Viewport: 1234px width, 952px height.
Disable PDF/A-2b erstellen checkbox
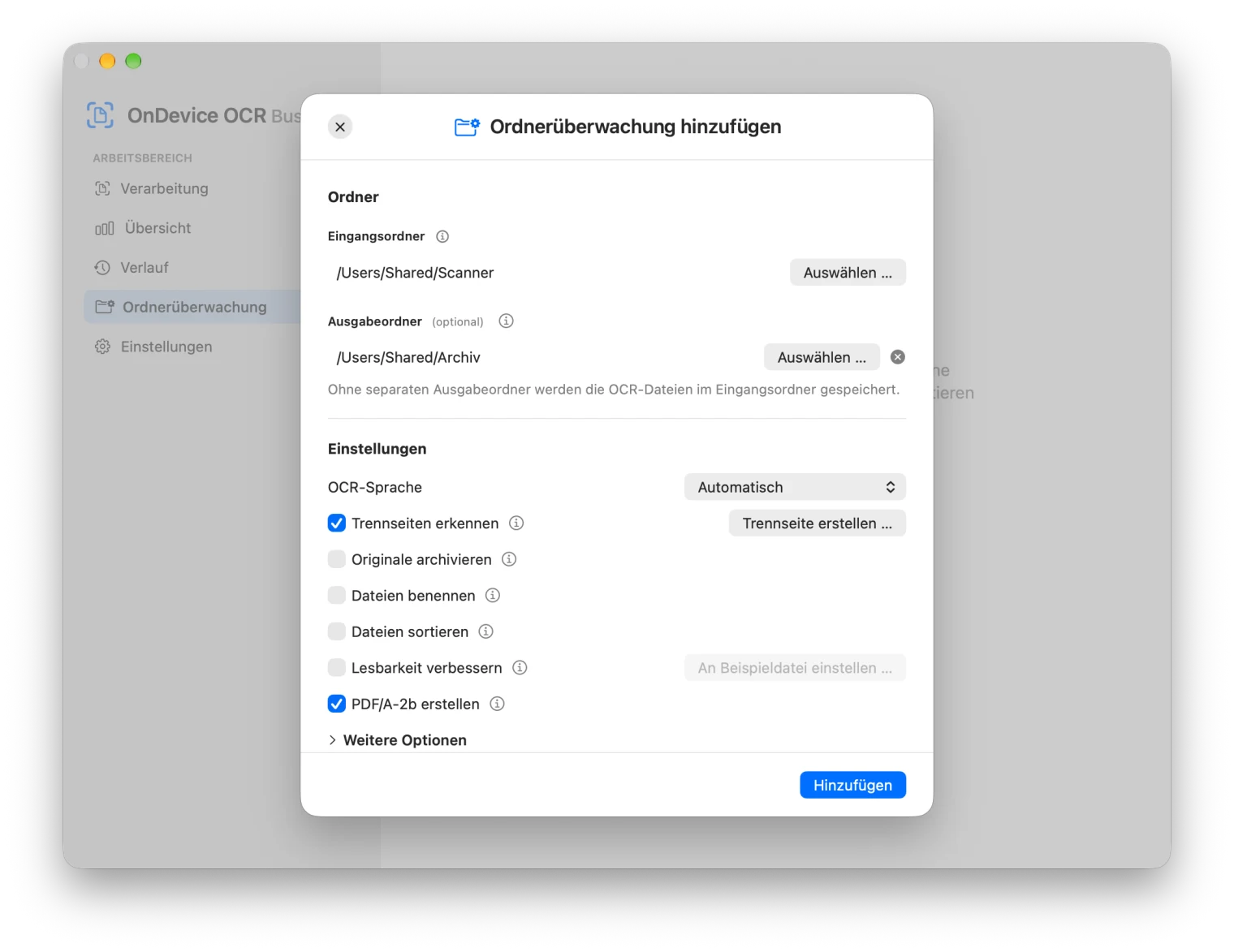point(337,704)
